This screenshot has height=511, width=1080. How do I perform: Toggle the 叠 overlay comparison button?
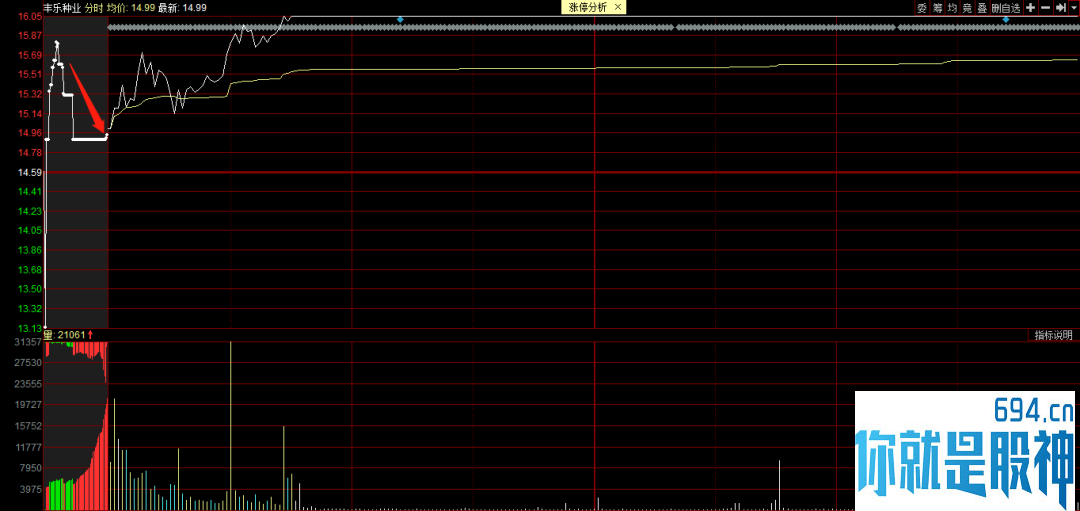click(982, 8)
